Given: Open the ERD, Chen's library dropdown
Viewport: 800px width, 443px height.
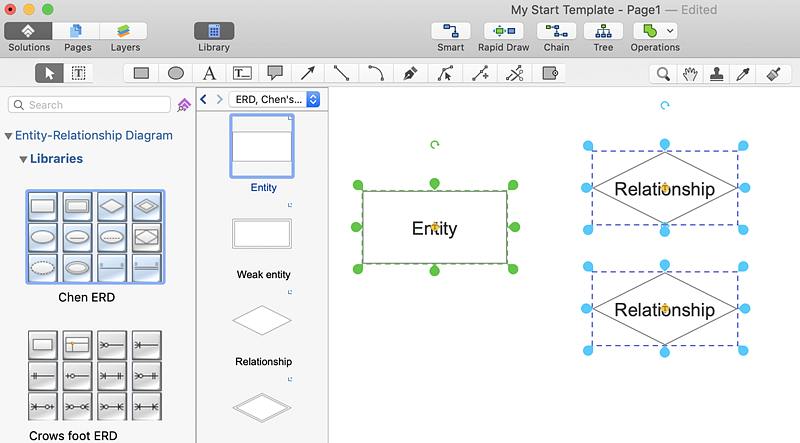Looking at the screenshot, I should (274, 99).
